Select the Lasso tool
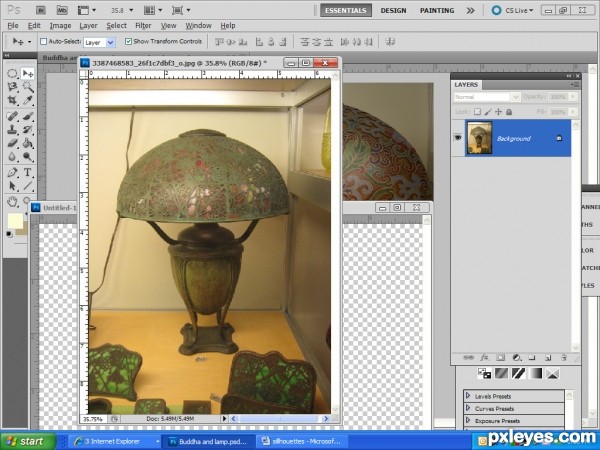Screen dimensions: 600x450 [13, 87]
